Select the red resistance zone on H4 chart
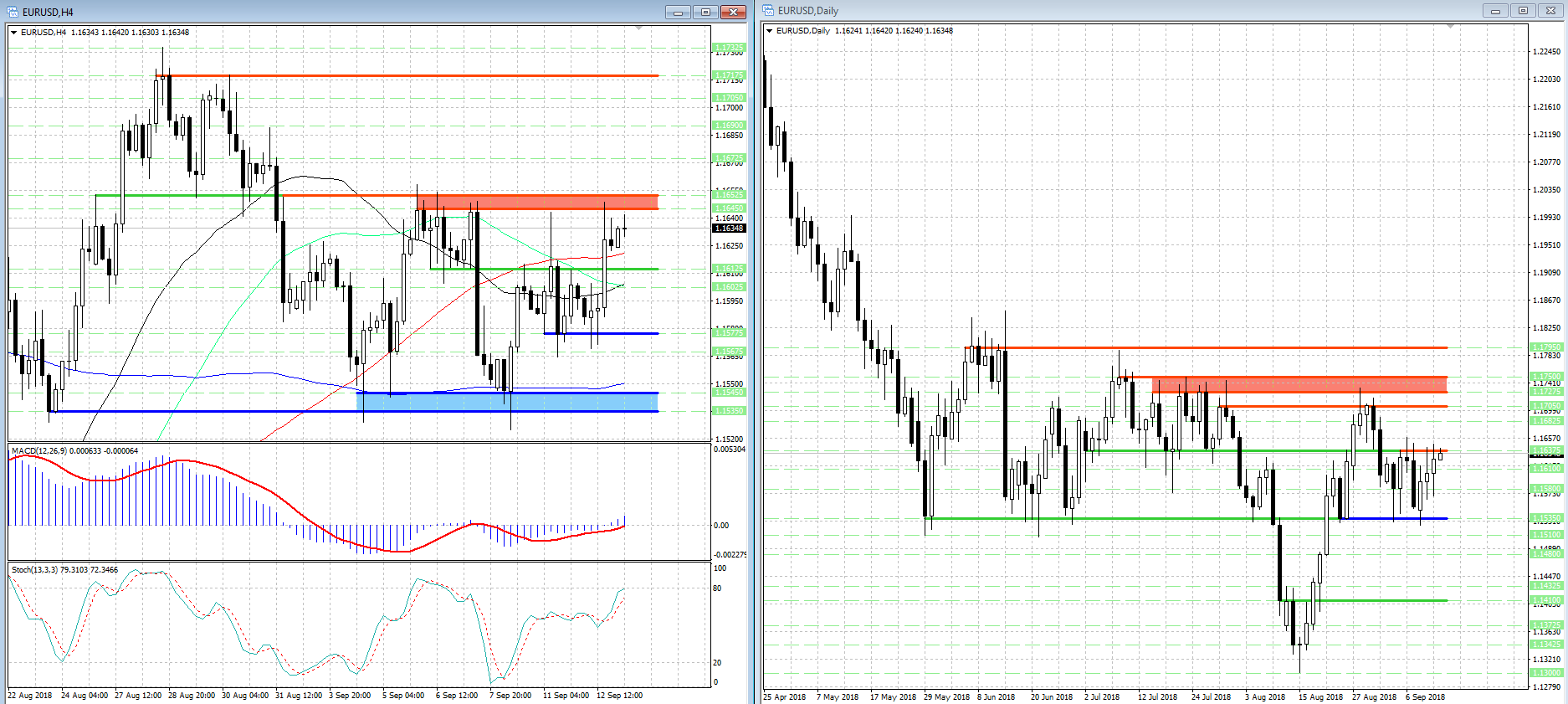 pos(537,202)
